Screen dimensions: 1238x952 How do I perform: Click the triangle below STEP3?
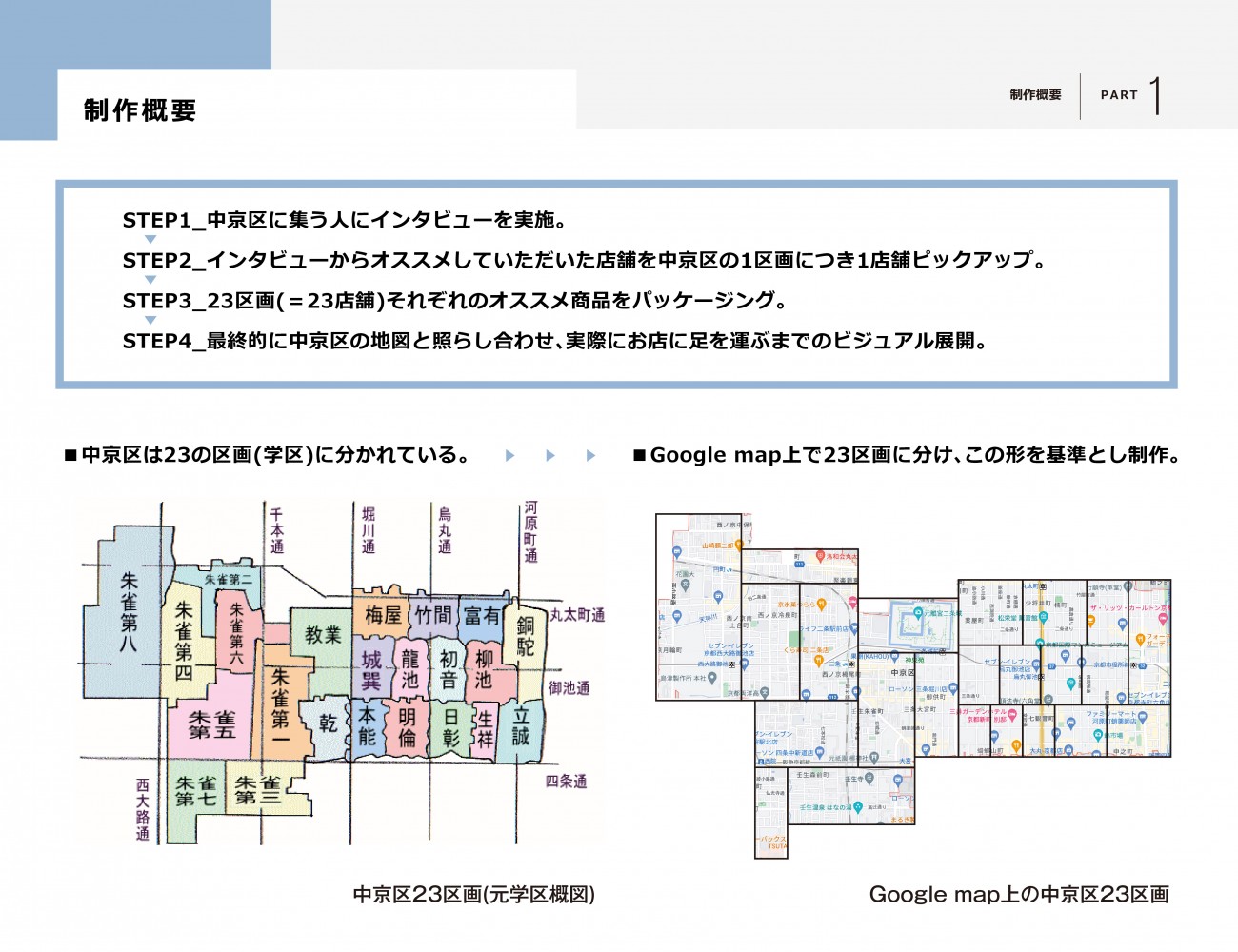(x=150, y=321)
